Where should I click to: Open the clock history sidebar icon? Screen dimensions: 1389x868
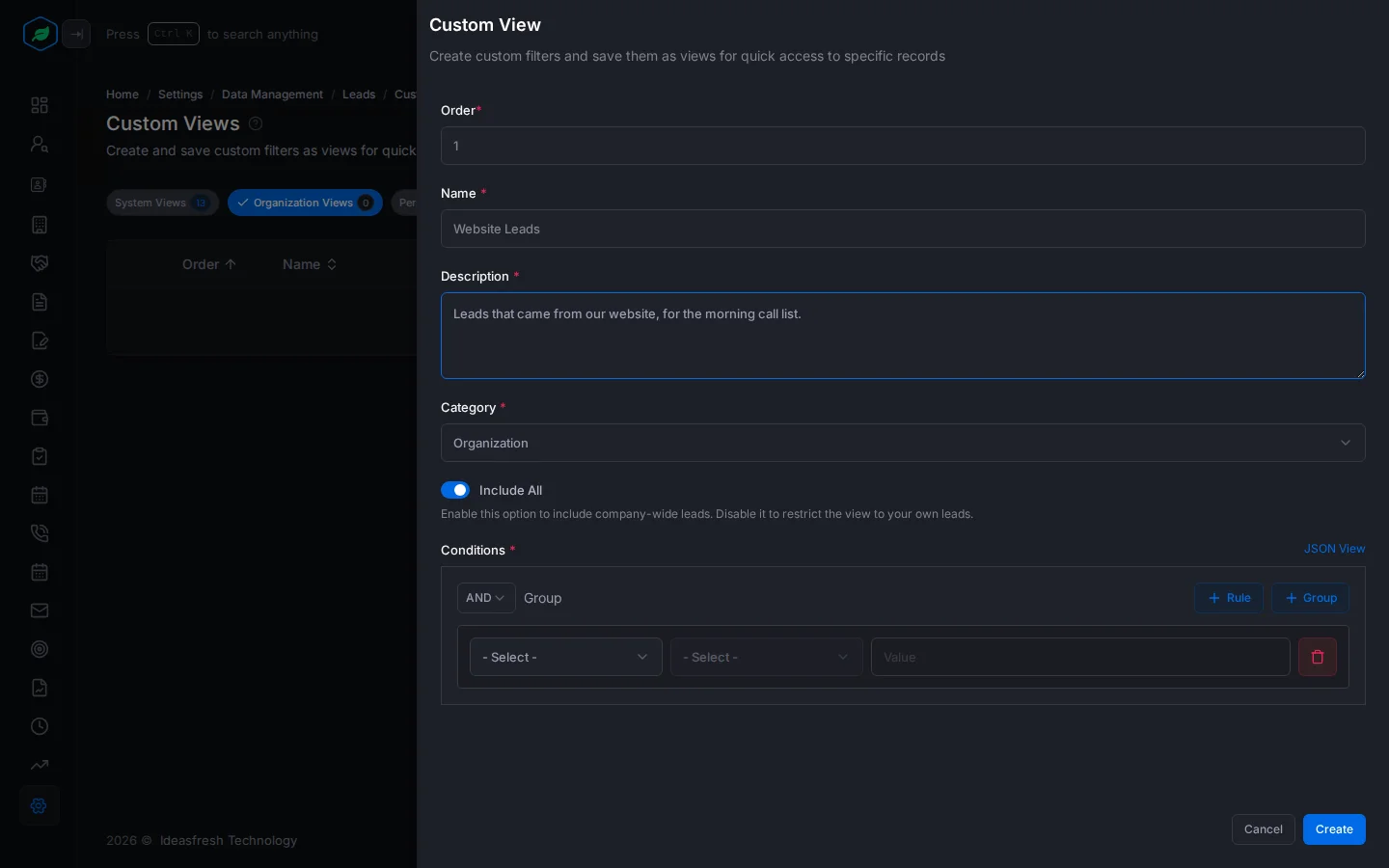tap(40, 726)
